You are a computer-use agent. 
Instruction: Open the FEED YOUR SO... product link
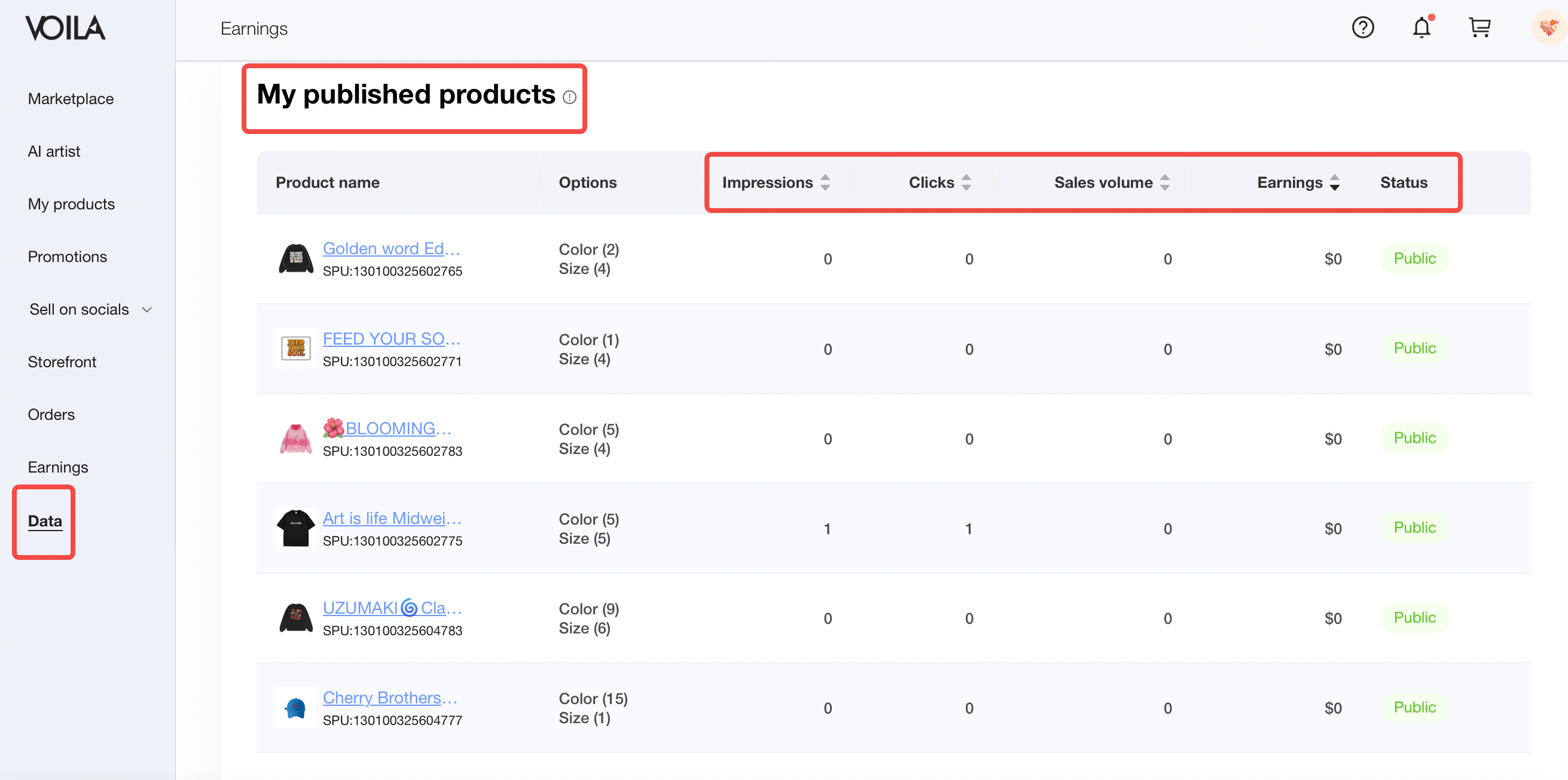(391, 339)
